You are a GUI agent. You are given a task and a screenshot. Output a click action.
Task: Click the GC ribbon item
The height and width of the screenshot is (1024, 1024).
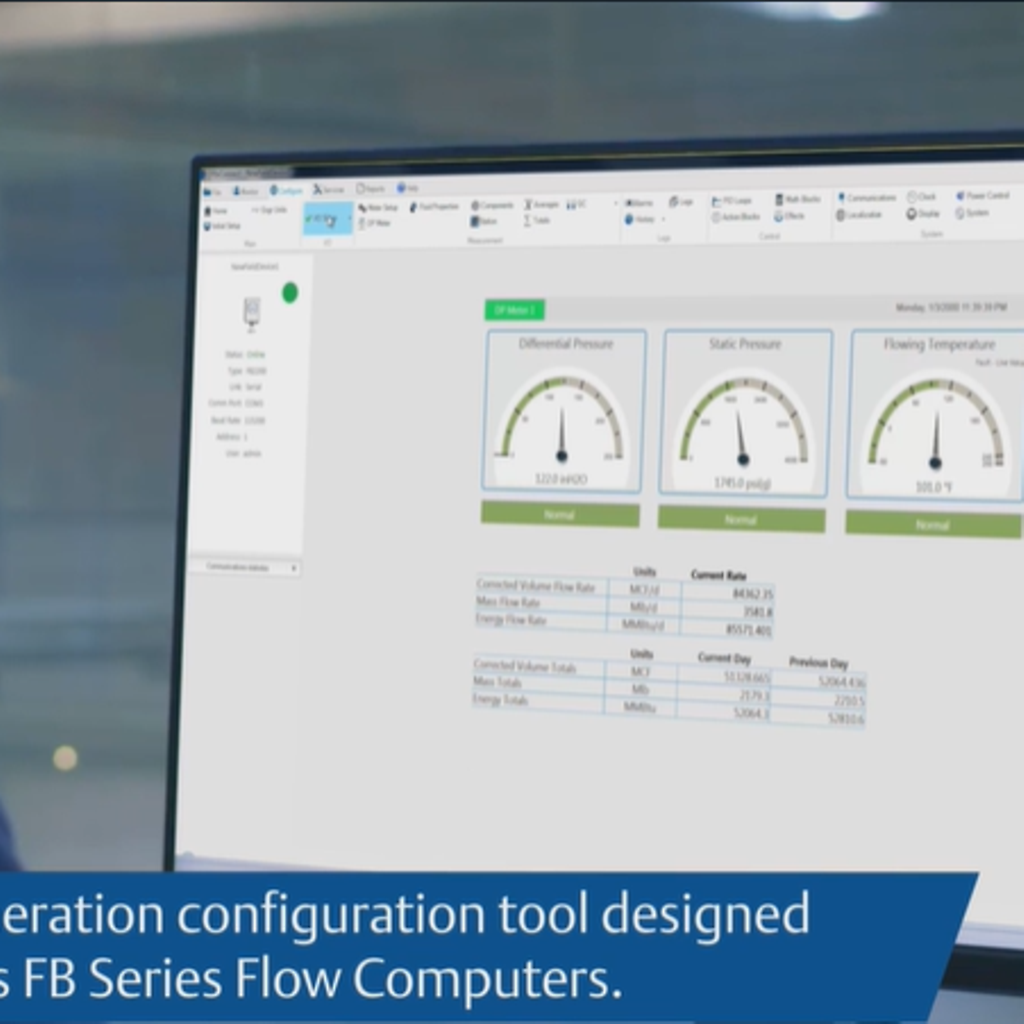click(x=577, y=204)
